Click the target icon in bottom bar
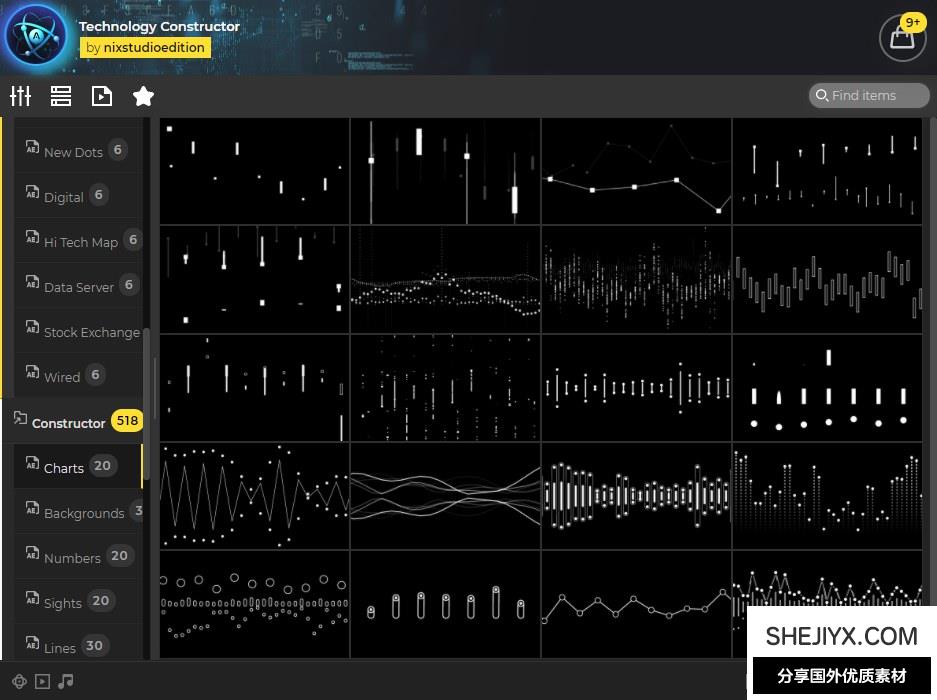Screen dimensions: 937x700 tap(19, 682)
